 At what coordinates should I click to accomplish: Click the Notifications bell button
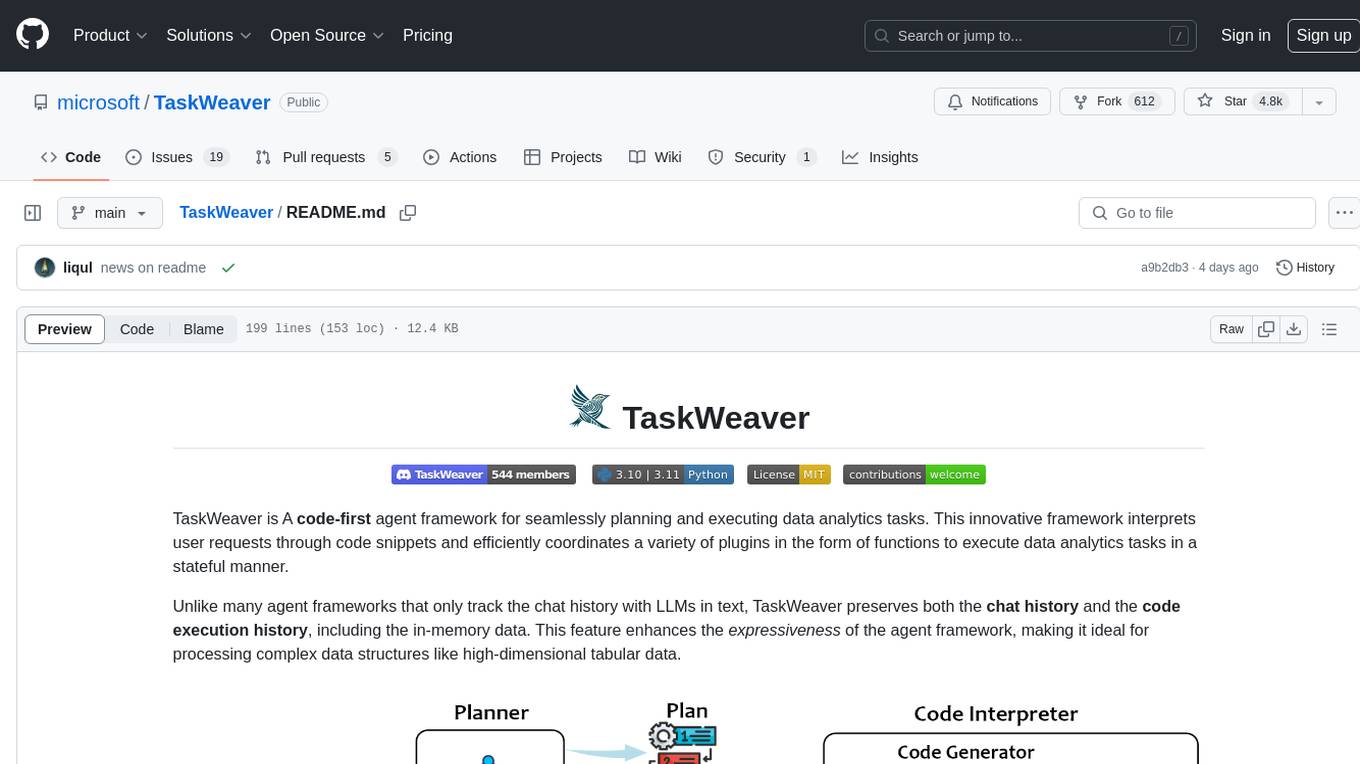pos(993,102)
